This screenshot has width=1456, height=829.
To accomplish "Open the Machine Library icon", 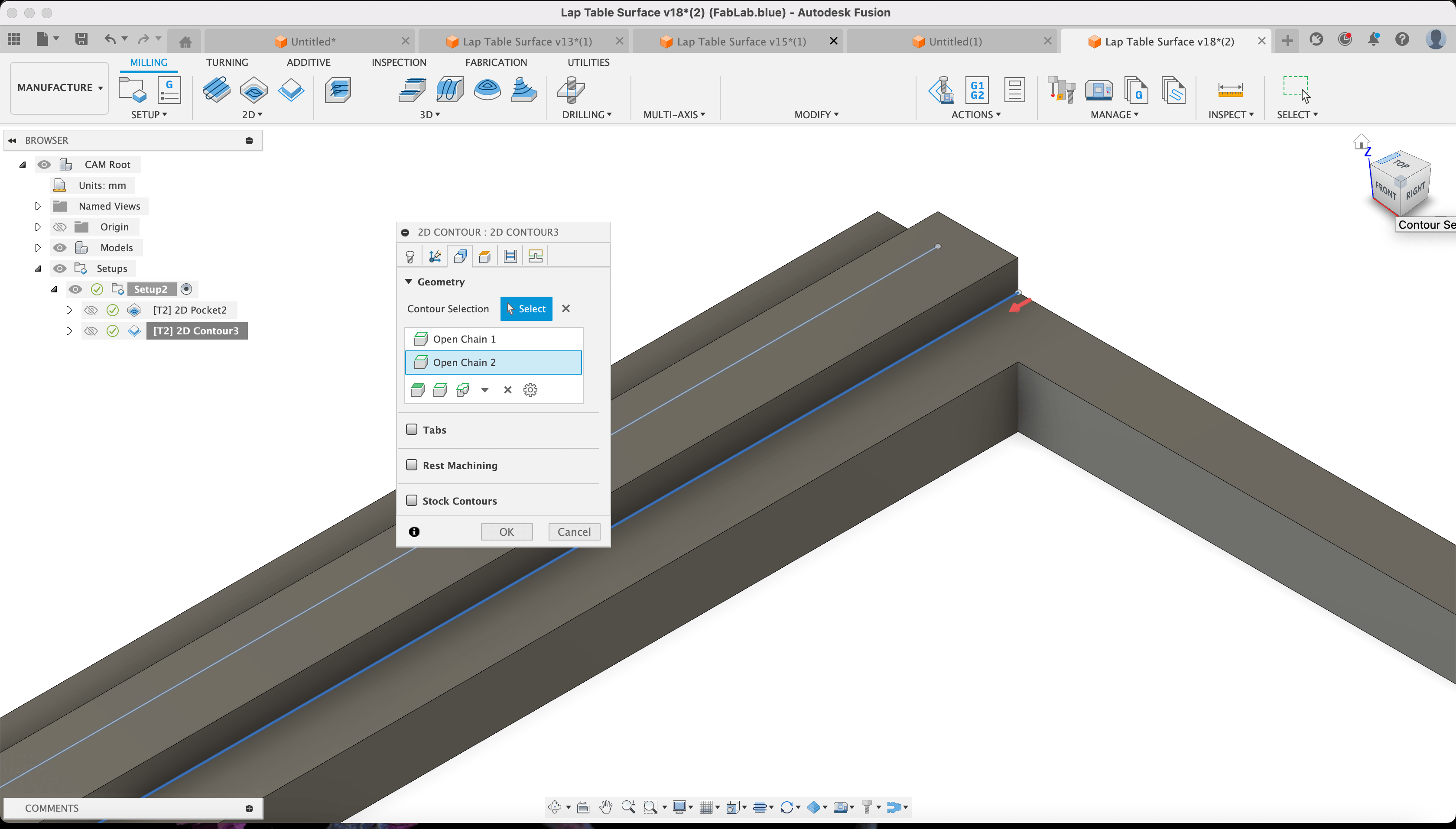I will [x=1099, y=90].
